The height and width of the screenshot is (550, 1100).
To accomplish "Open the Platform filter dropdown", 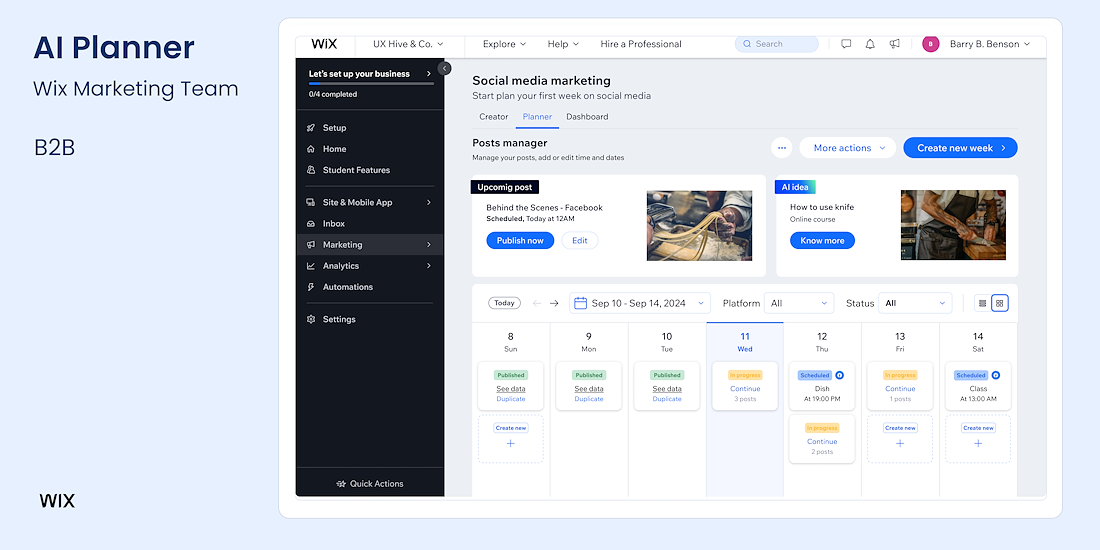I will (799, 303).
